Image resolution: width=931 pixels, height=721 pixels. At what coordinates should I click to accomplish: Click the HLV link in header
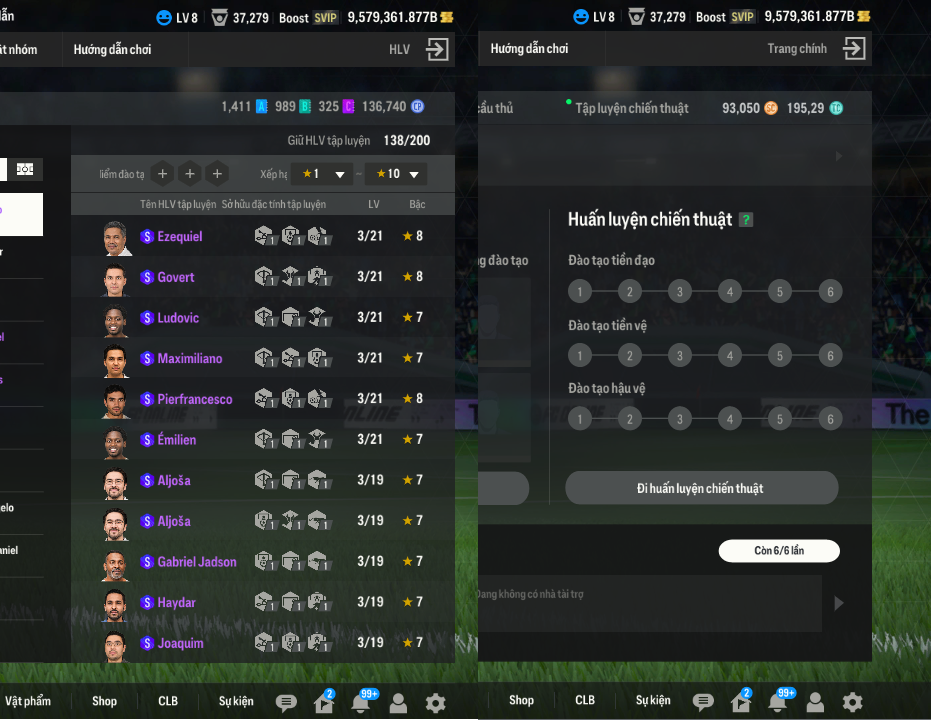400,49
